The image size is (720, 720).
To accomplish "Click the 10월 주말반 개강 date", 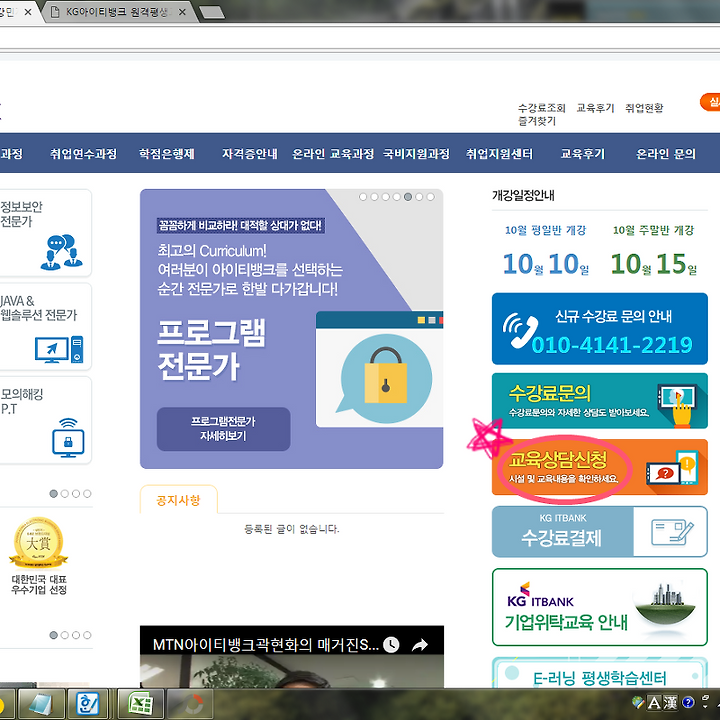I will [x=653, y=264].
